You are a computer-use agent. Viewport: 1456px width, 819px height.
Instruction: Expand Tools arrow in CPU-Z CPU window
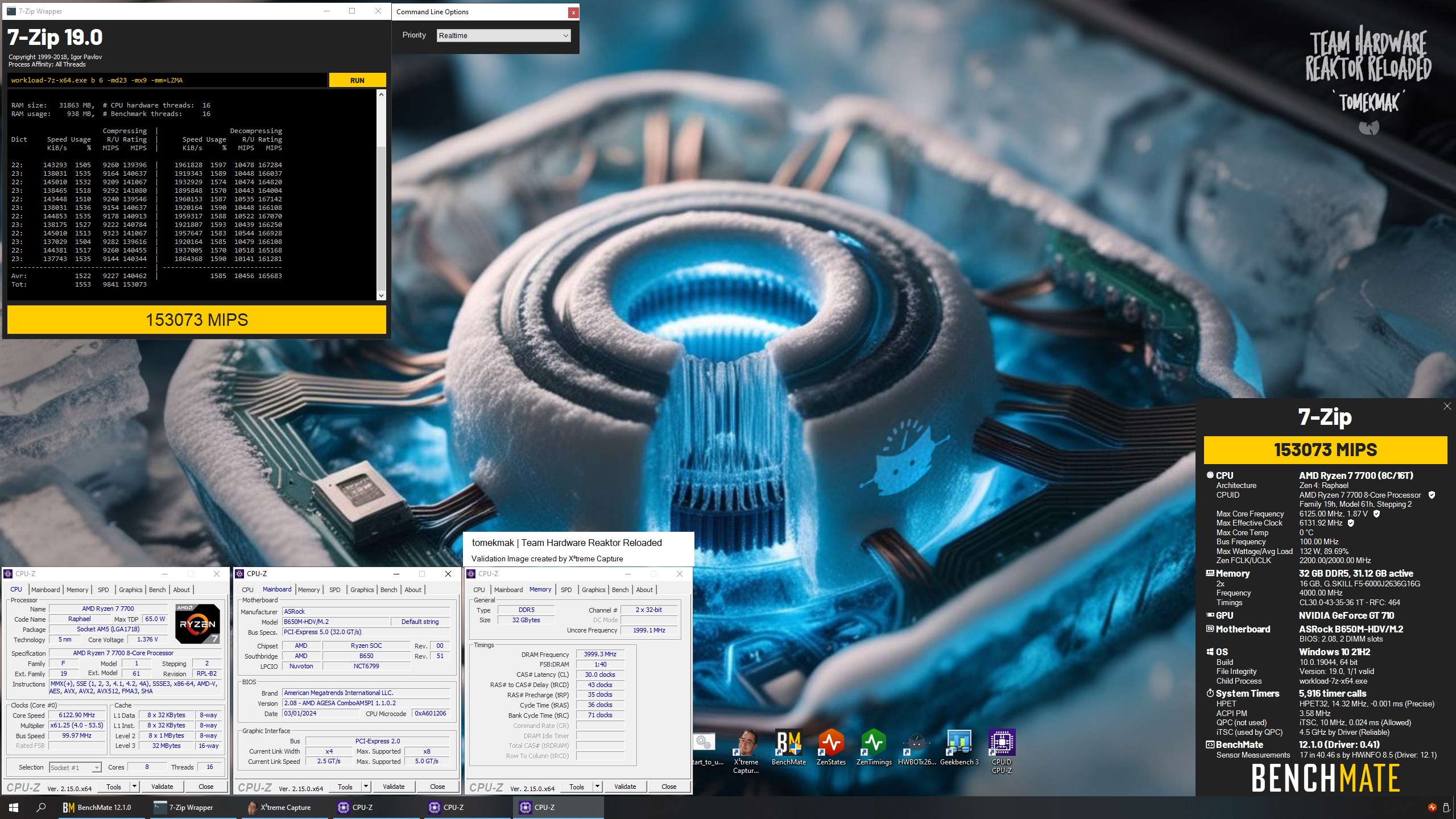click(135, 787)
